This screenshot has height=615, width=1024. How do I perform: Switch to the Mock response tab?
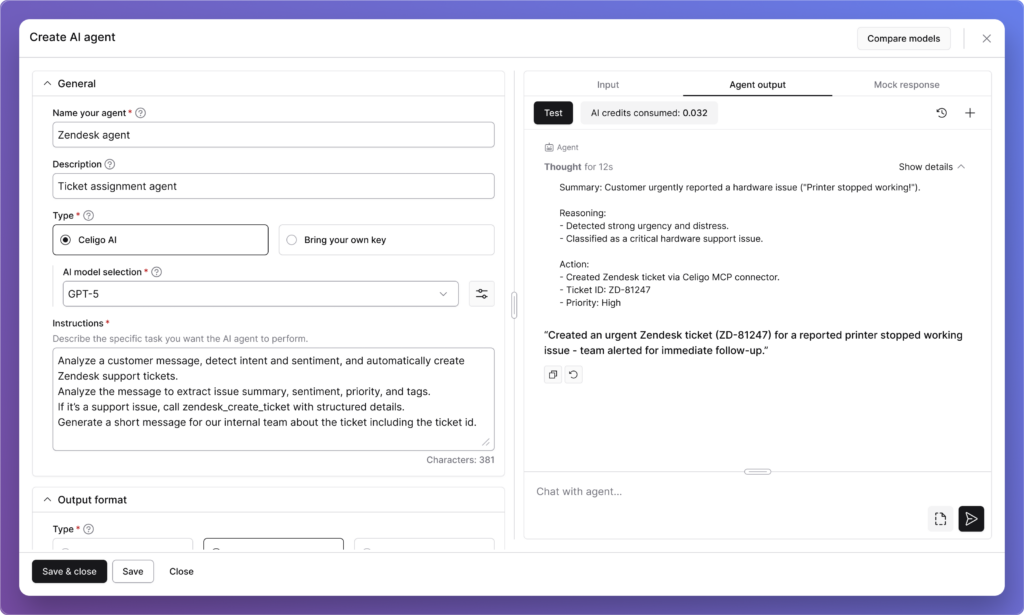point(906,85)
